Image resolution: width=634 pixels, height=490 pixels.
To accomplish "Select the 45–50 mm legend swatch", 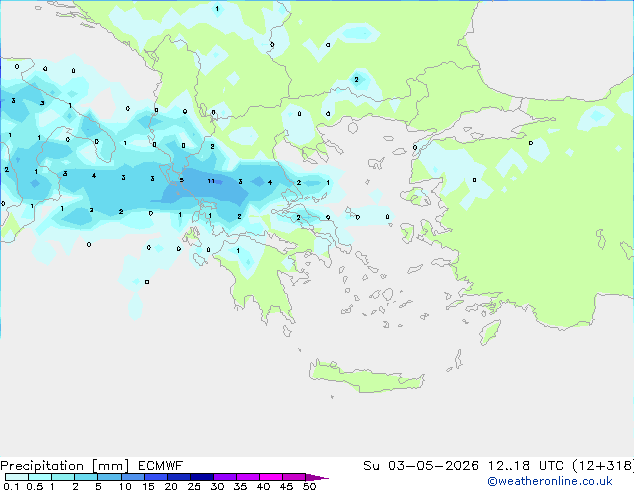I will coord(294,477).
